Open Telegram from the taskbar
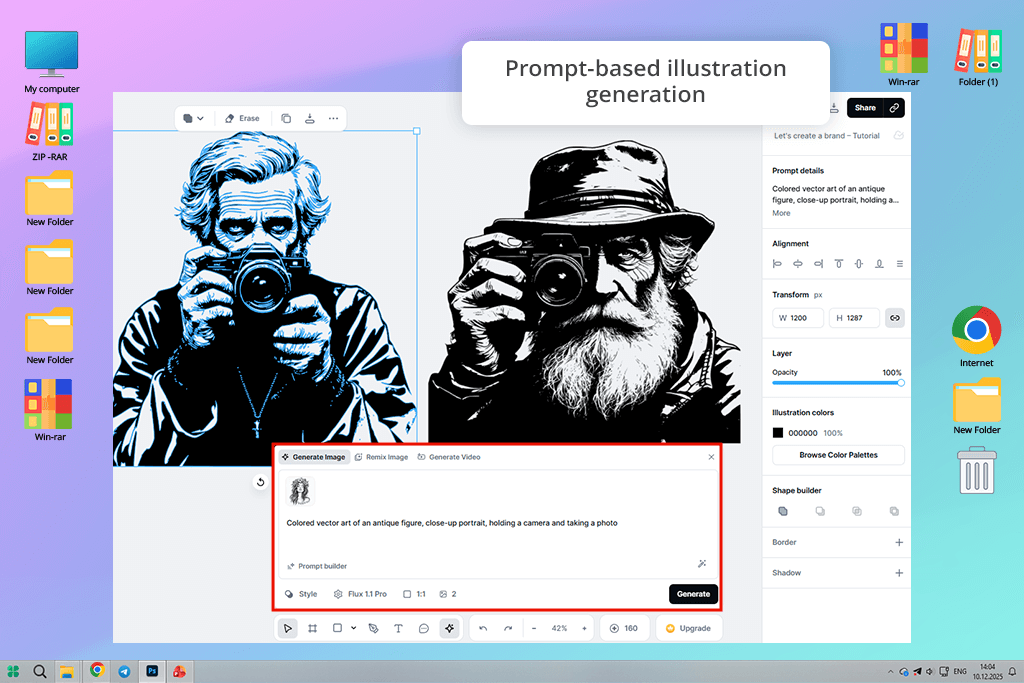The height and width of the screenshot is (683, 1024). [x=124, y=671]
